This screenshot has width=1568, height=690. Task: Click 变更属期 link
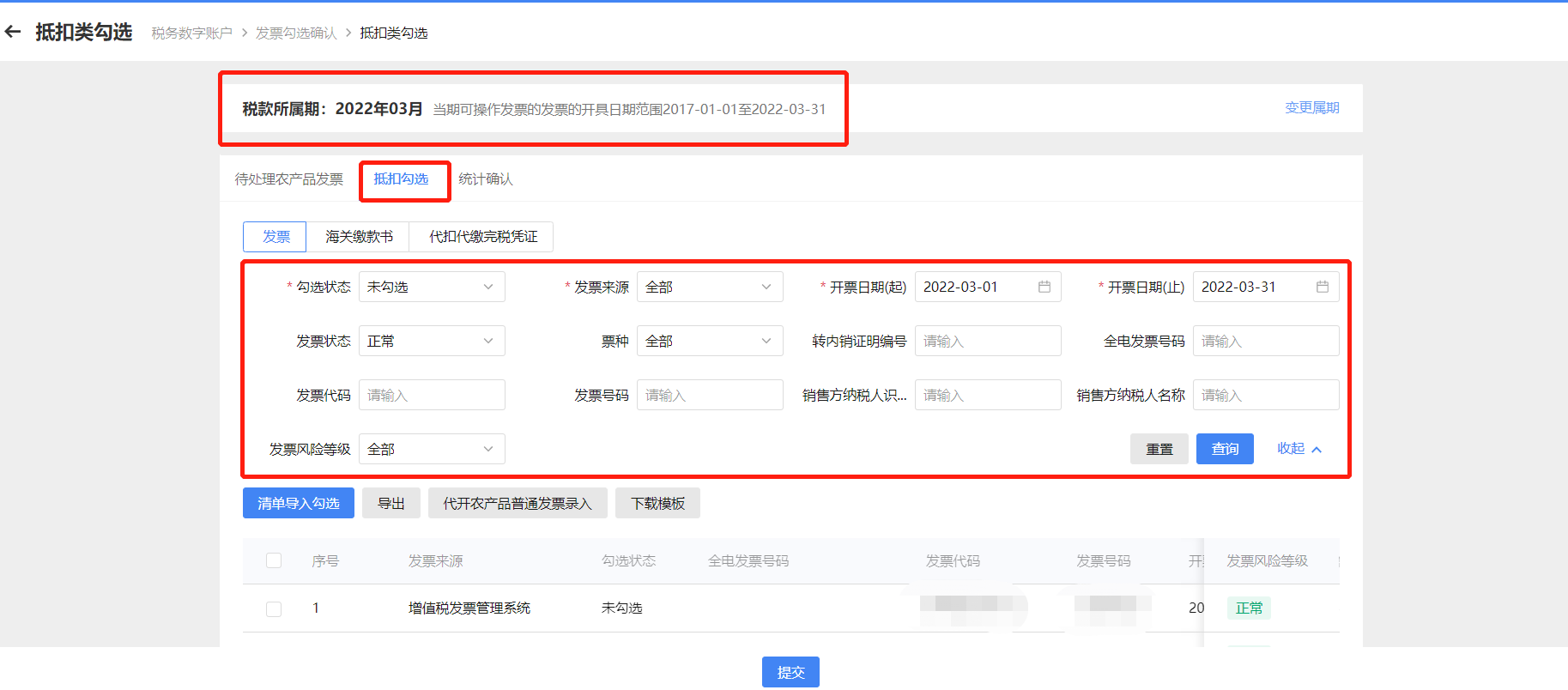click(x=1311, y=107)
